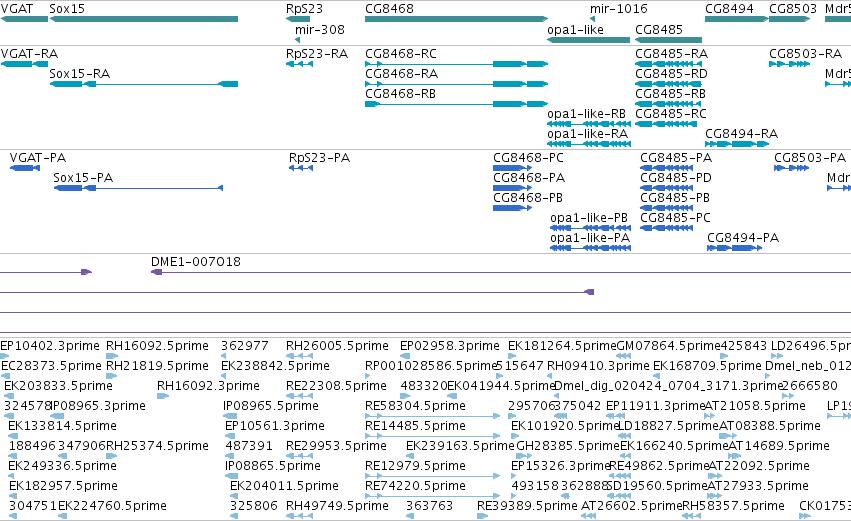Click the CG8468-PA CDS label

click(529, 178)
